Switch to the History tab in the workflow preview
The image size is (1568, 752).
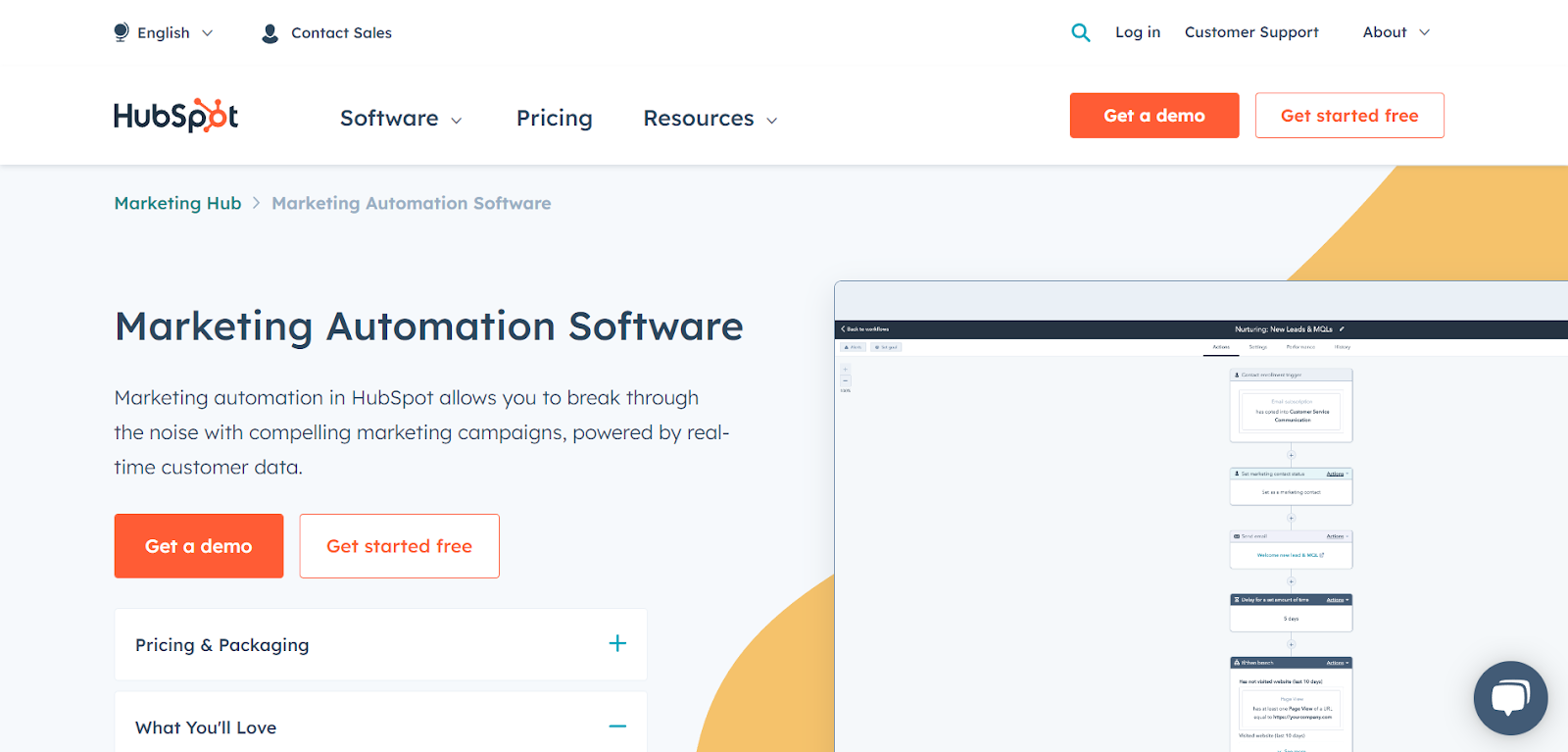[x=1343, y=347]
